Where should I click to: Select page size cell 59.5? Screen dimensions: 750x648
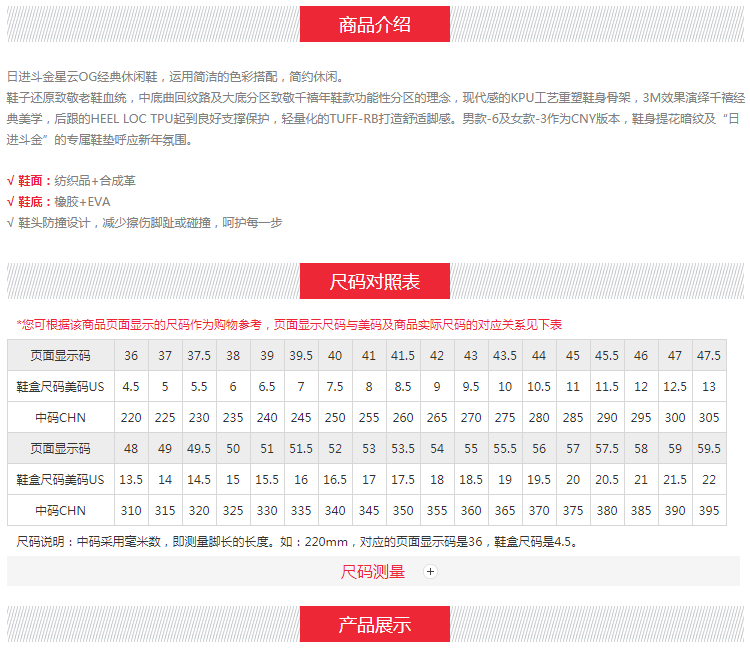pyautogui.click(x=708, y=449)
